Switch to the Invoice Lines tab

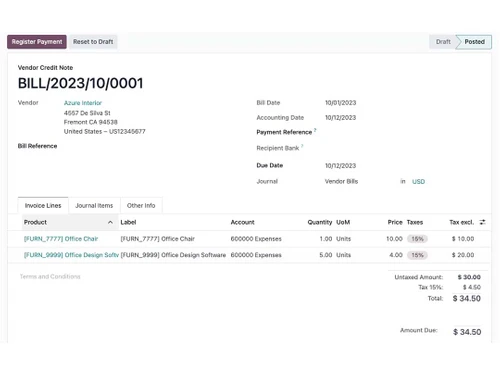tap(43, 206)
